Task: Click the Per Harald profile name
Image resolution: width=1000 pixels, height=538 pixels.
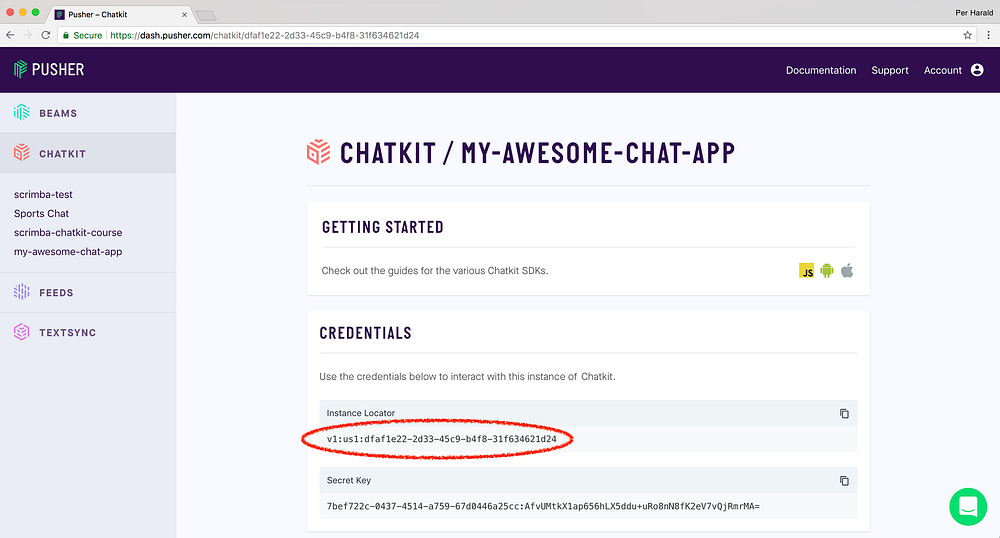Action: [974, 13]
